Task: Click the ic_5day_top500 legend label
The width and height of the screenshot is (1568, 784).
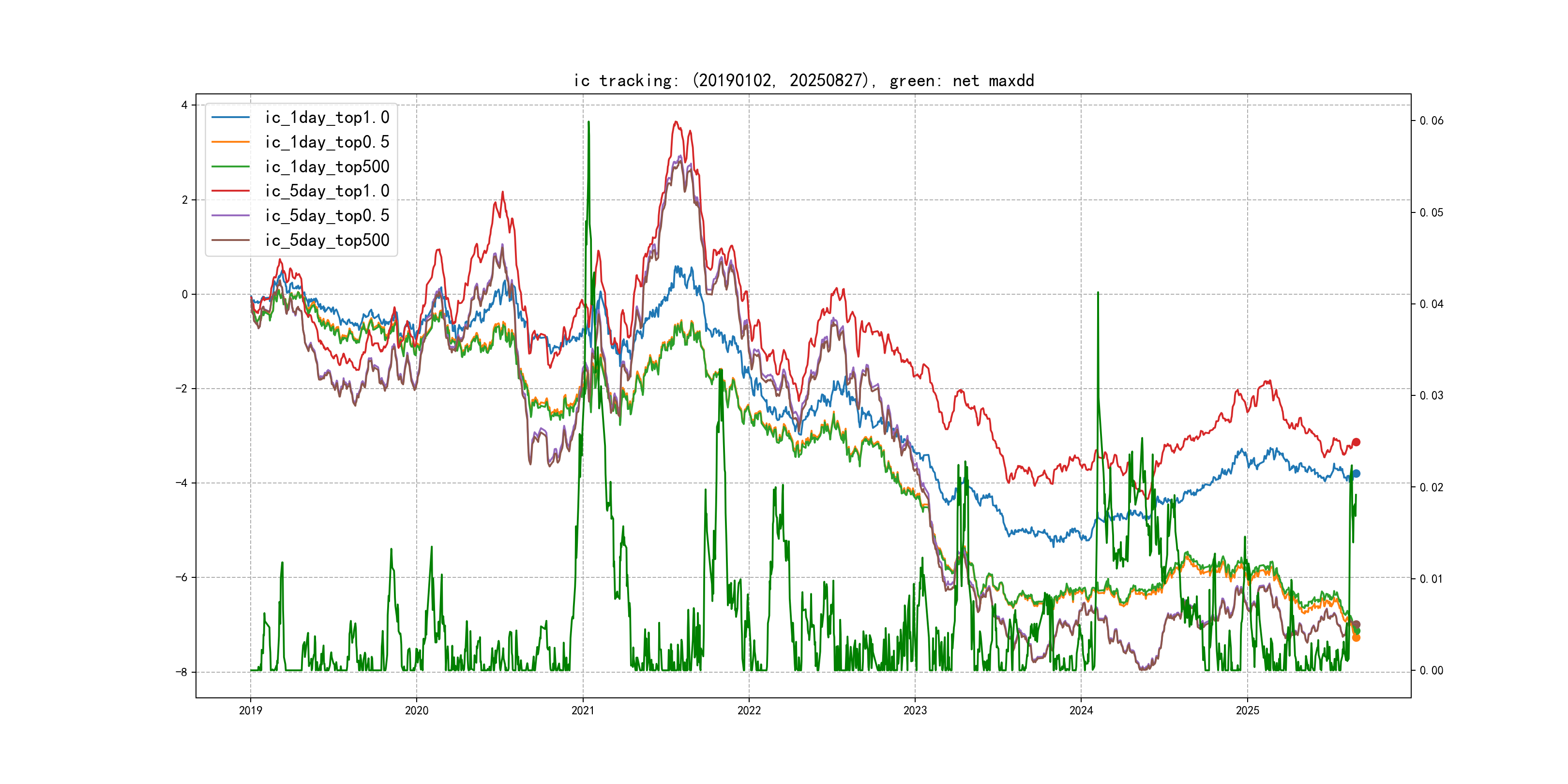Action: tap(327, 241)
